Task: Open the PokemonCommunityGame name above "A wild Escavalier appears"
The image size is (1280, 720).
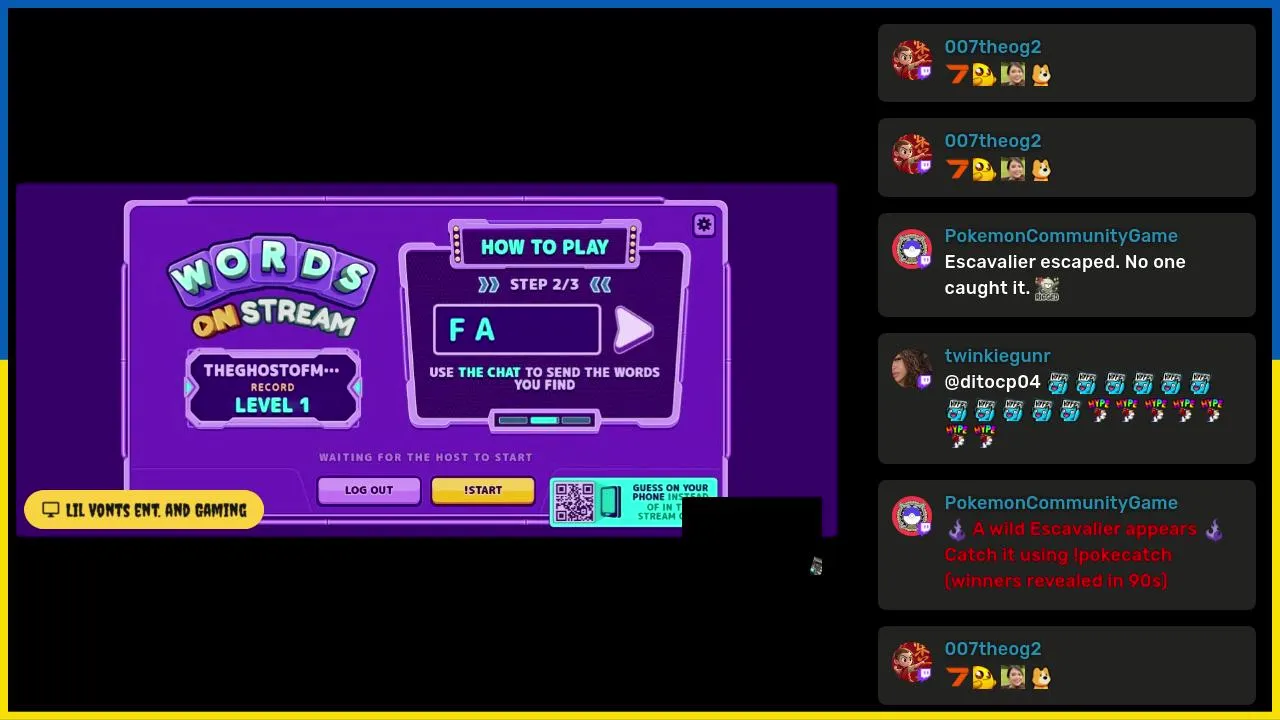Action: (x=1061, y=503)
